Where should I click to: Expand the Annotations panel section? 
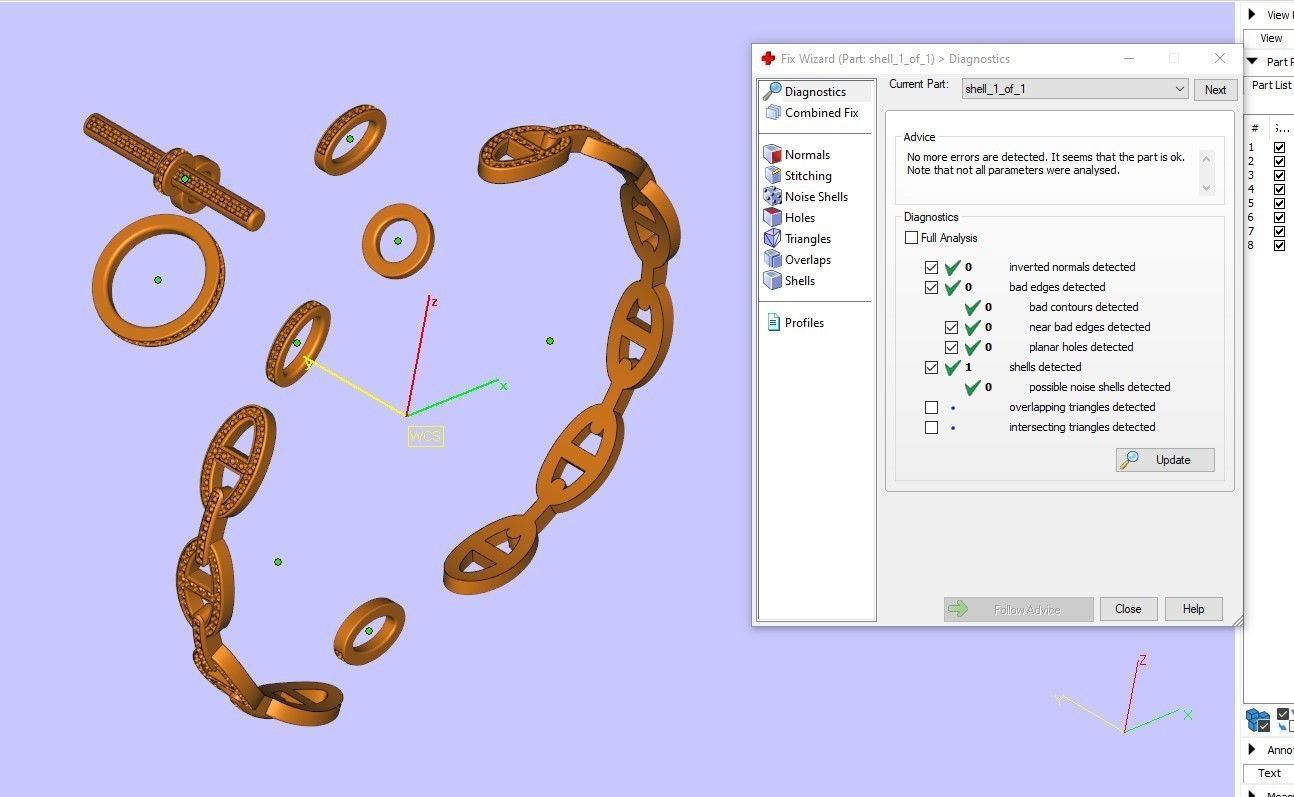pos(1252,749)
